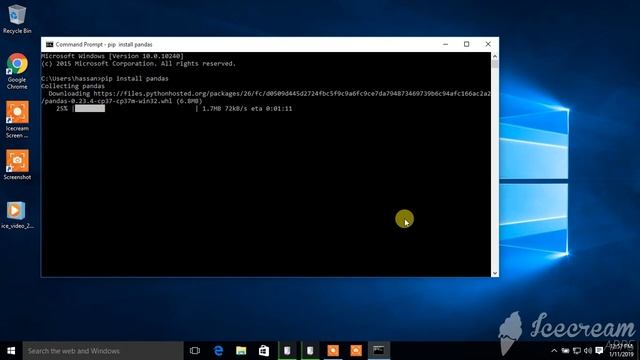Switch to the first orange Icecream taskbar app

coord(333,351)
